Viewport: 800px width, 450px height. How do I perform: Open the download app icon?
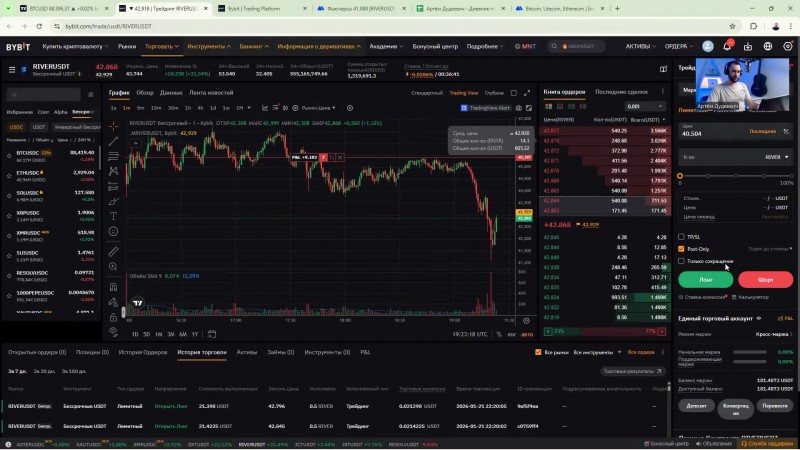(747, 46)
